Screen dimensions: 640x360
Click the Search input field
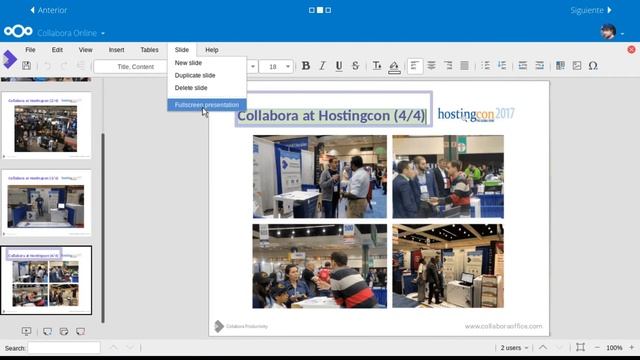coord(64,348)
